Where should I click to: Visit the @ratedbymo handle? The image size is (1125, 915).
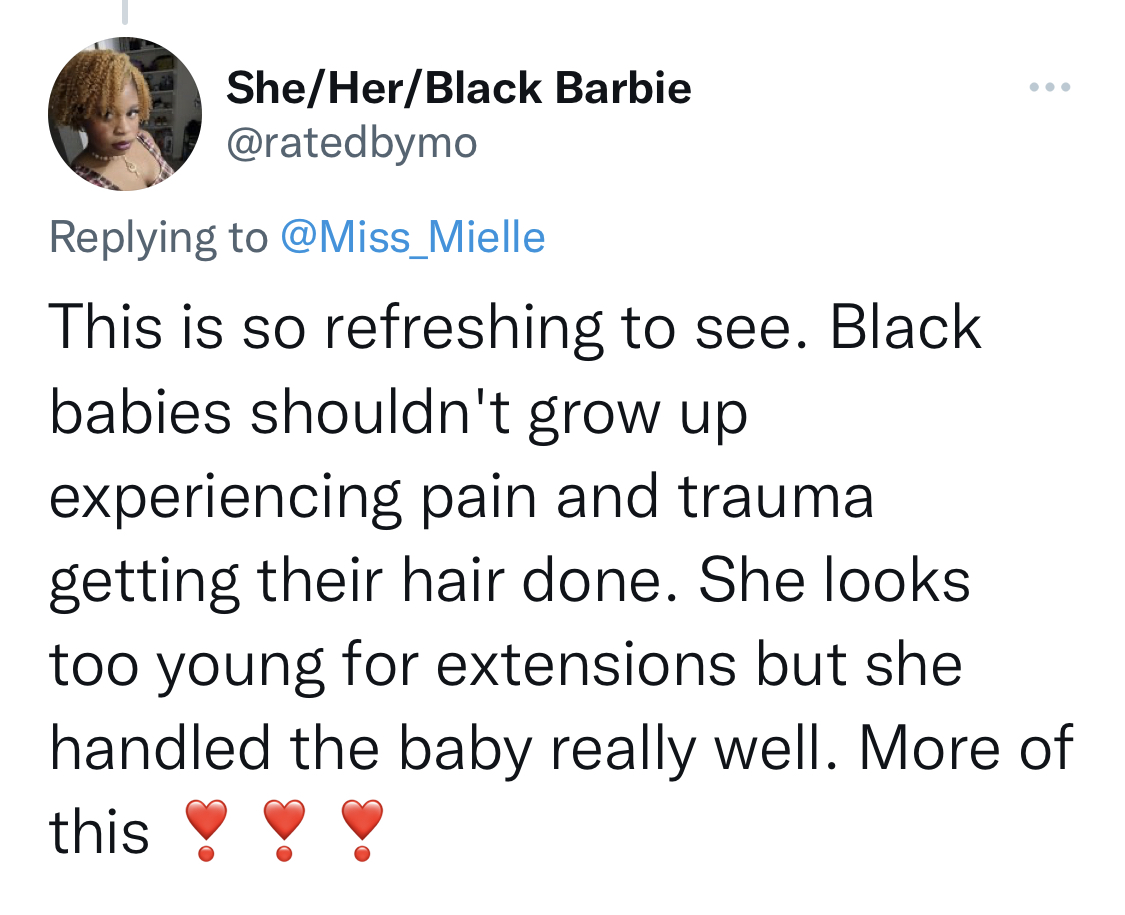pyautogui.click(x=352, y=144)
